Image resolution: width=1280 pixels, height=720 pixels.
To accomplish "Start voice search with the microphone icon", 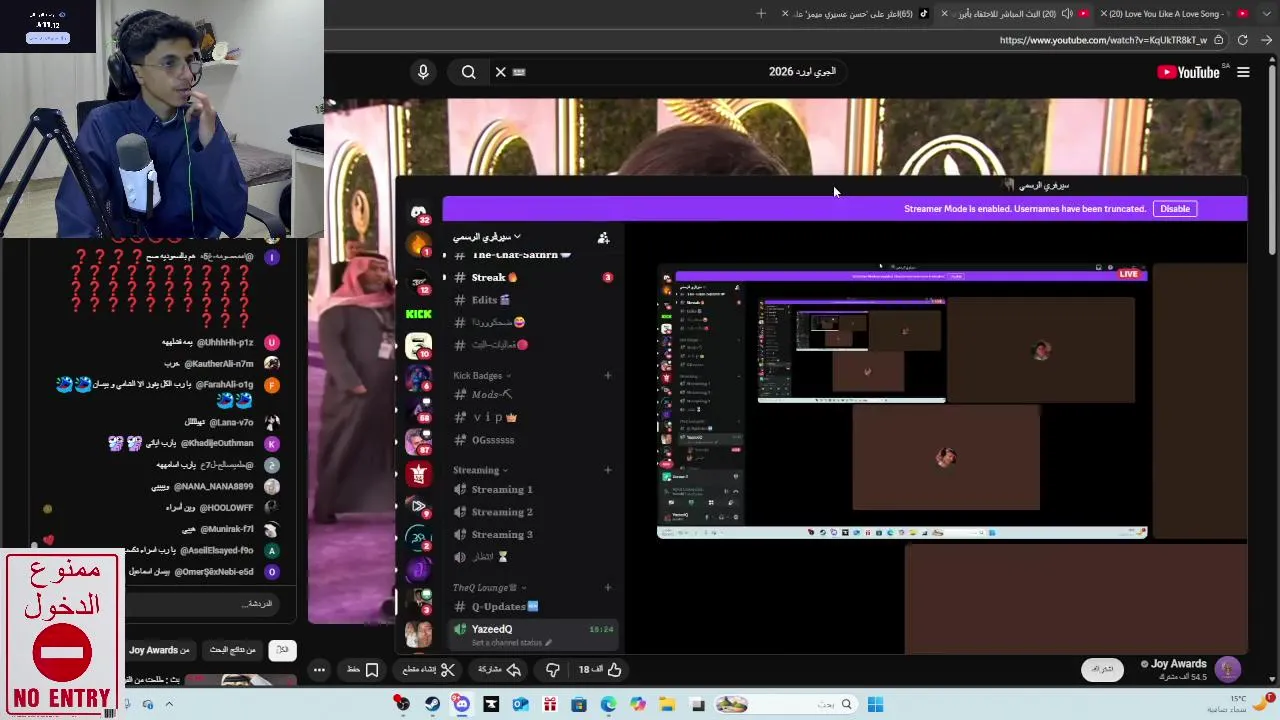I will (x=423, y=72).
